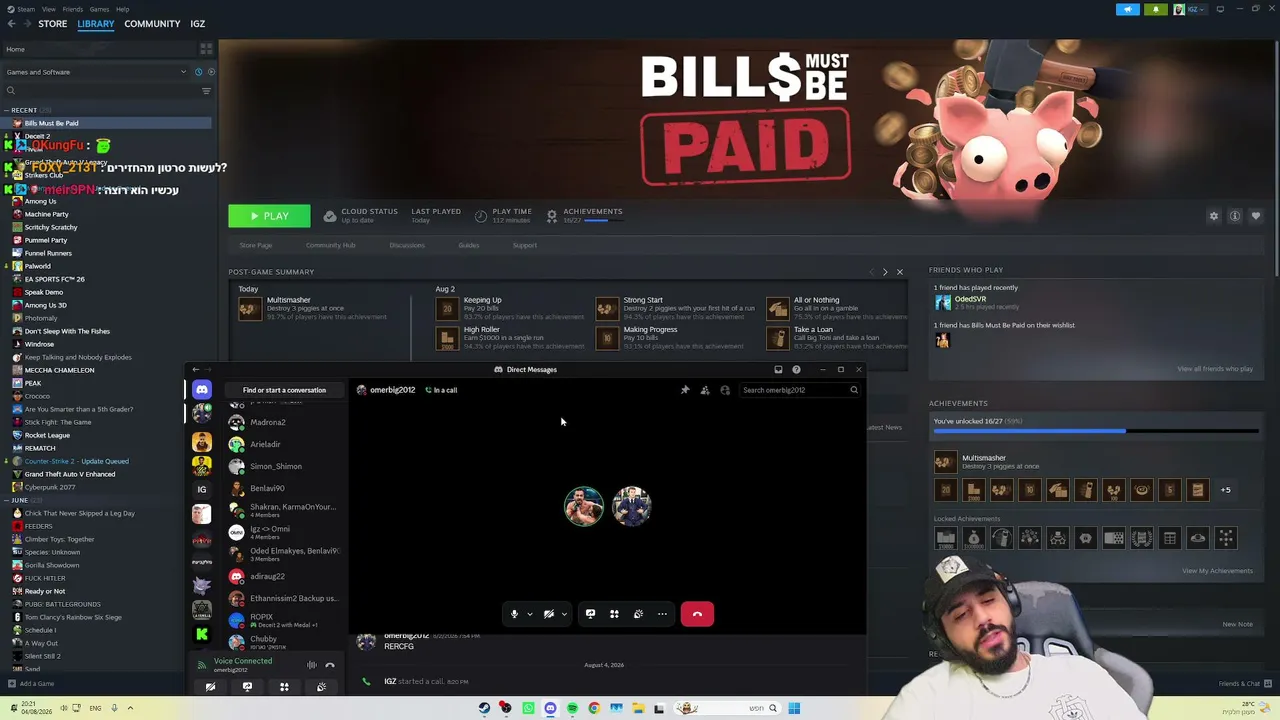Click the Search omerbig2012 field
This screenshot has width=1280, height=720.
tap(800, 390)
